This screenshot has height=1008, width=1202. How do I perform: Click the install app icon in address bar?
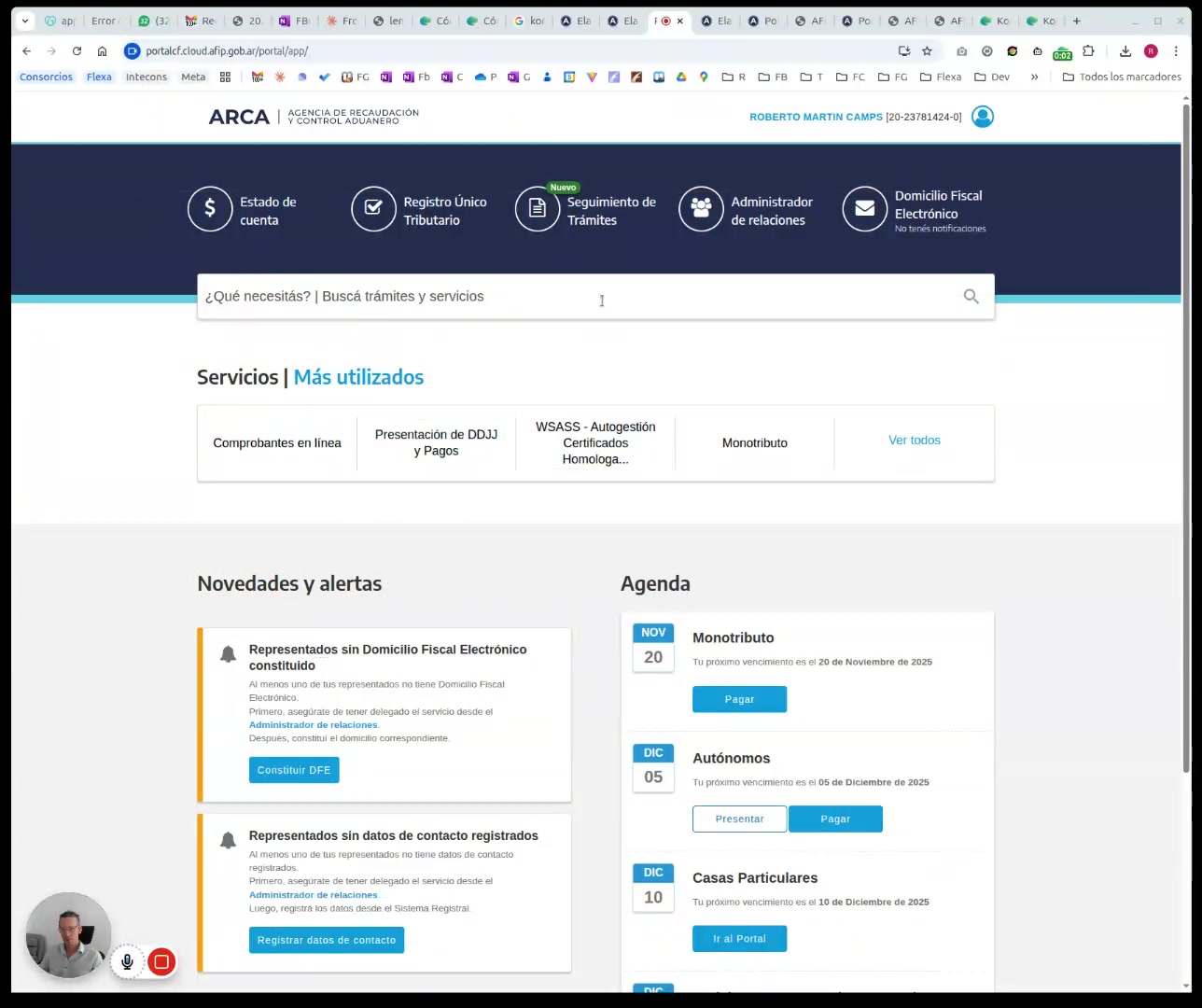tap(903, 51)
